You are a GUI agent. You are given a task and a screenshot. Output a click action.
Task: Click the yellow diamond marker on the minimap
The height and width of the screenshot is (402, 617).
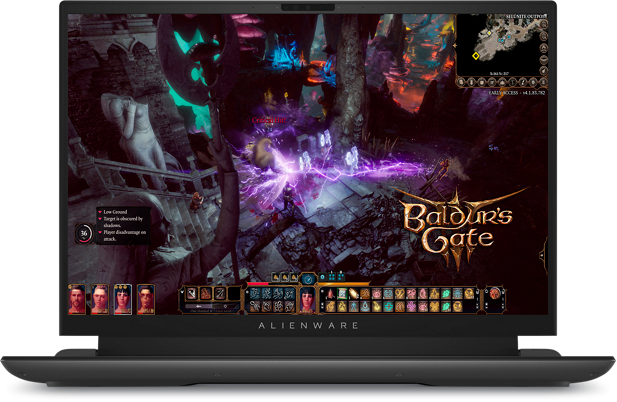[476, 55]
